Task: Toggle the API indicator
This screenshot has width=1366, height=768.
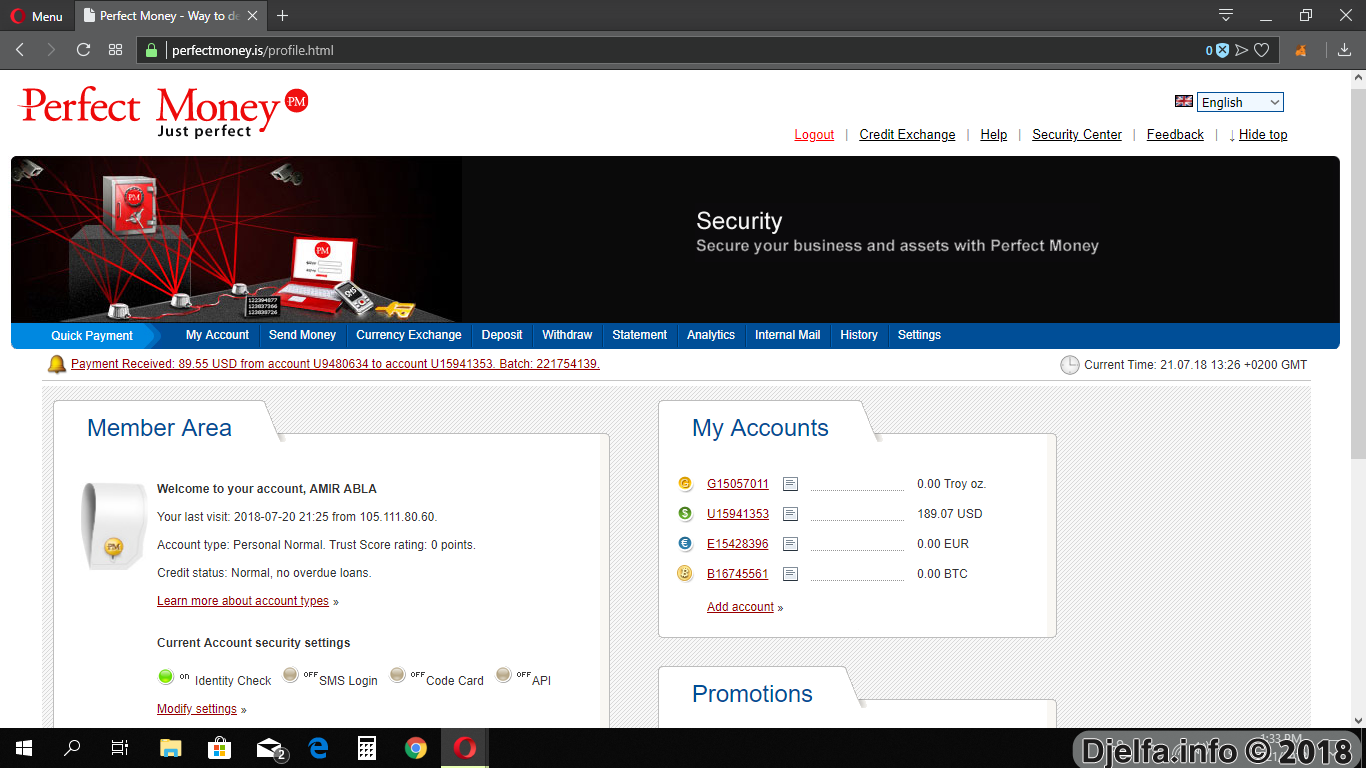Action: [504, 675]
